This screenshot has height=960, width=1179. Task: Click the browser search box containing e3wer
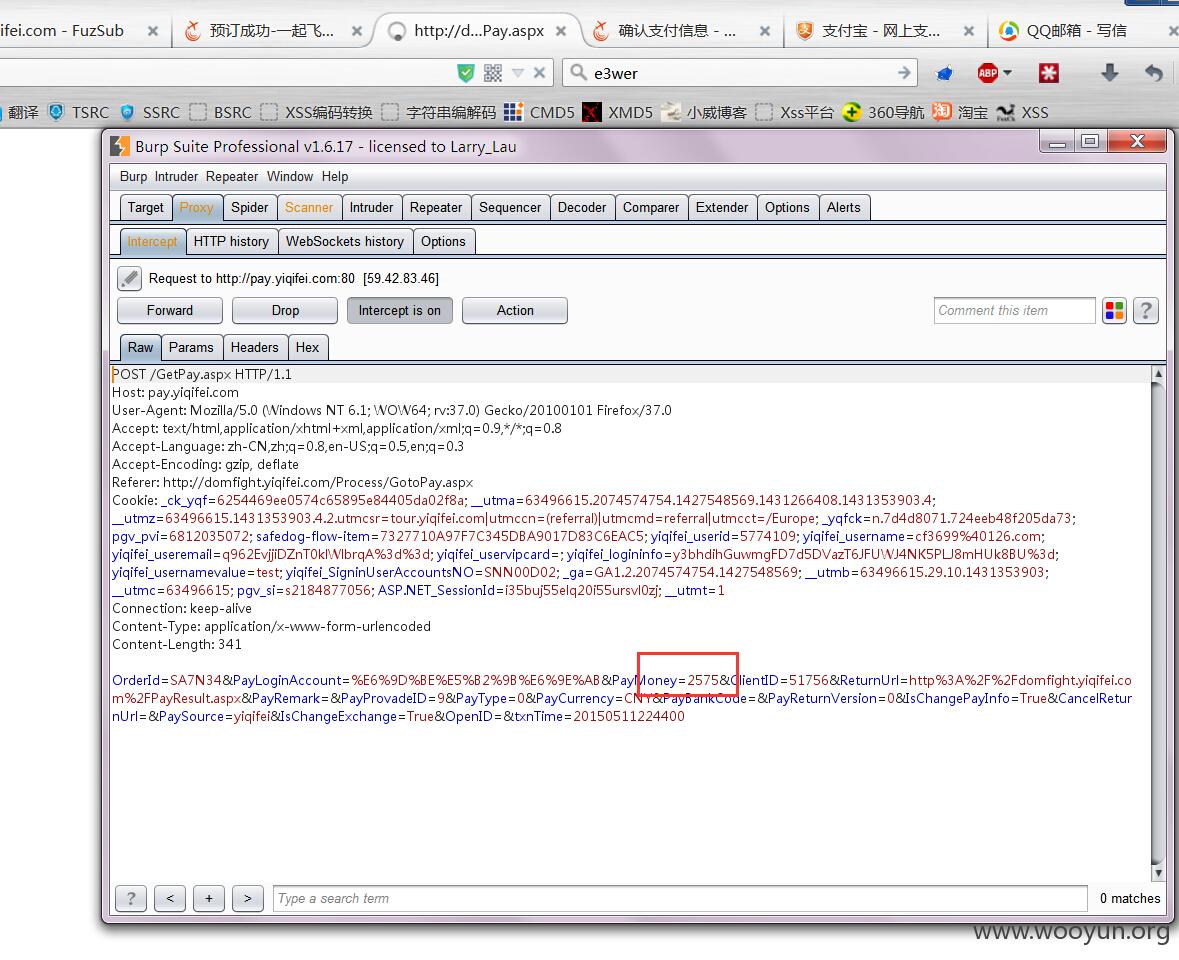739,73
